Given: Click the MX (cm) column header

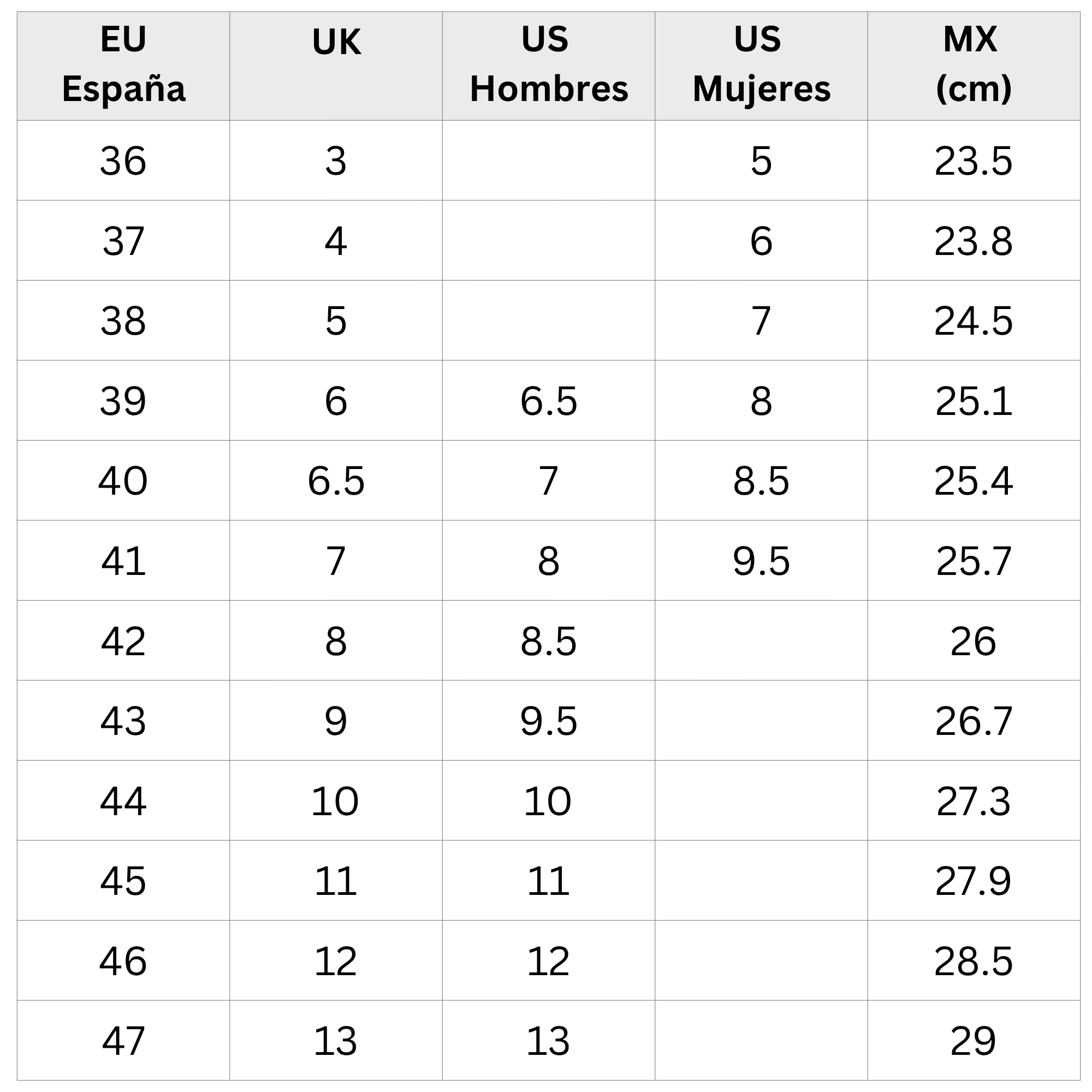Looking at the screenshot, I should (x=974, y=65).
